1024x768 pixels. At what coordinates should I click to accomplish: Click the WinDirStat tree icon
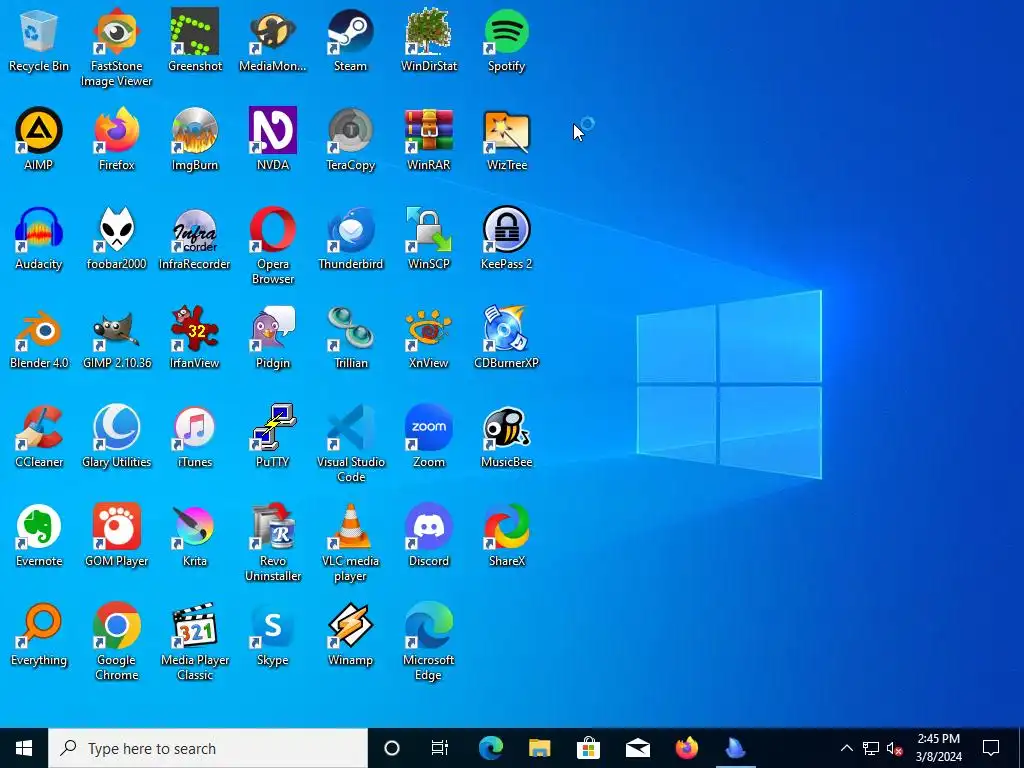(x=428, y=31)
